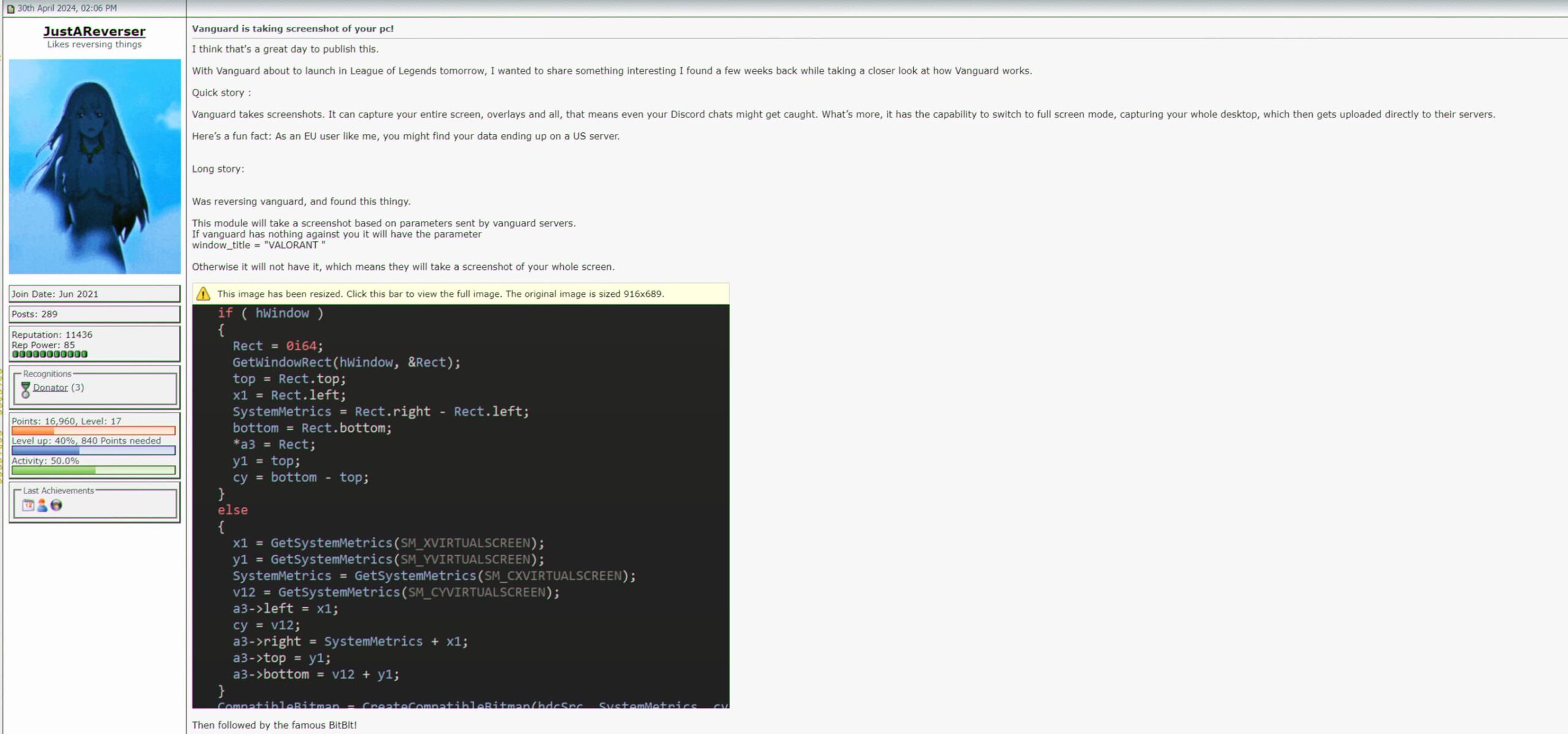Viewport: 1568px width, 734px height.
Task: Click the 'Here's a fun fact' sentence
Action: coord(405,137)
